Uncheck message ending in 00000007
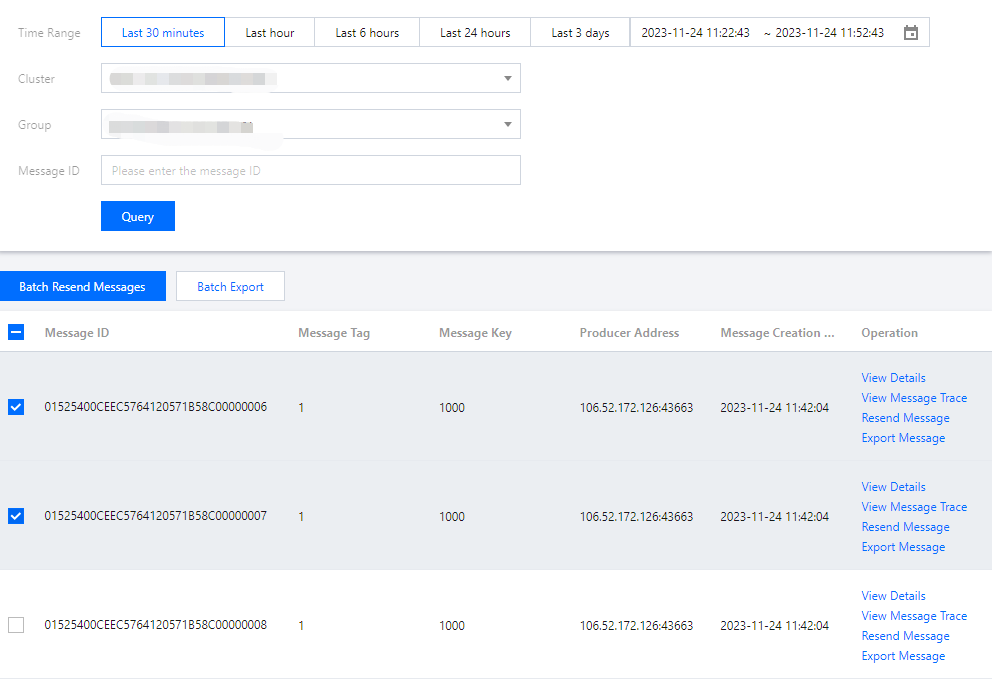This screenshot has width=992, height=680. pyautogui.click(x=16, y=516)
